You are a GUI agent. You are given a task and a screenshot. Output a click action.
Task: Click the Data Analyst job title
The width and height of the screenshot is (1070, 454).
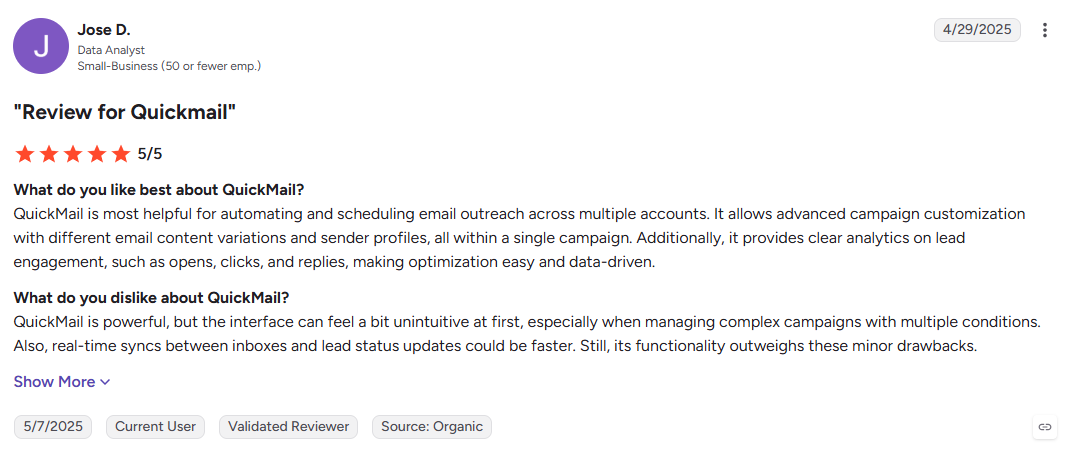coord(111,51)
